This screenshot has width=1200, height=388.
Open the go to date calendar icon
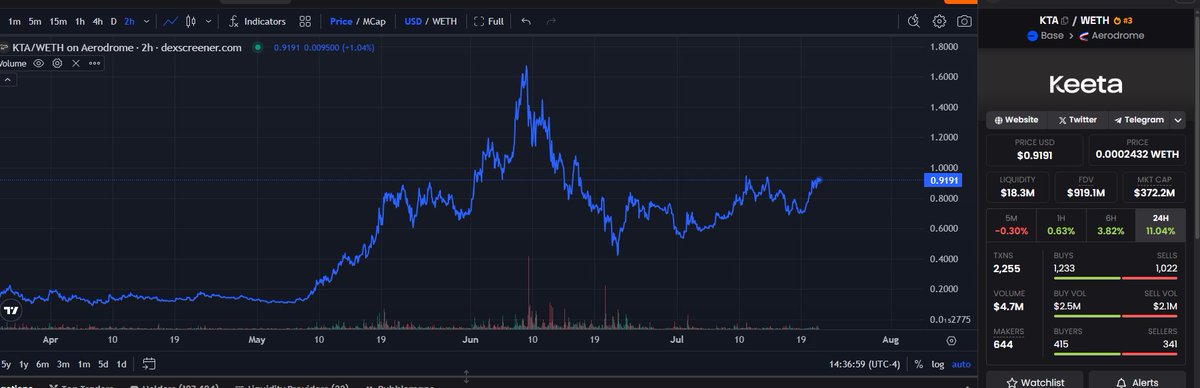148,364
